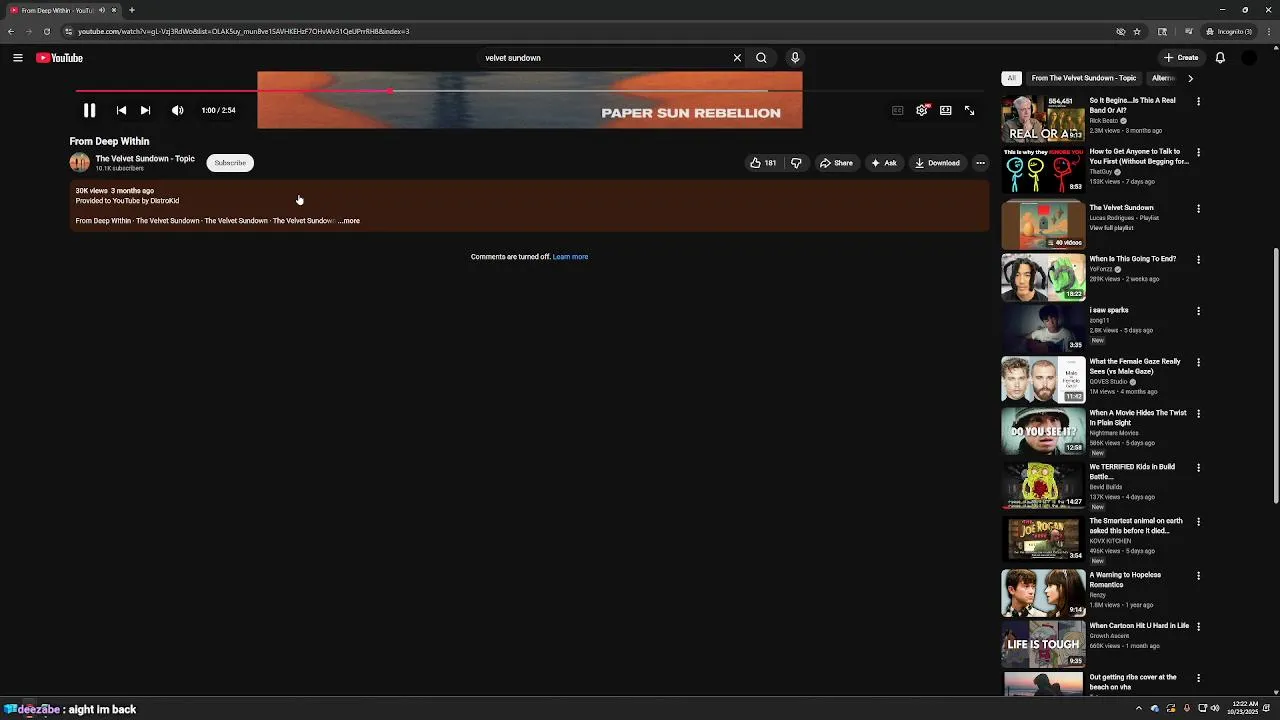Open YouTube notifications bell
1280x720 pixels.
click(x=1220, y=58)
